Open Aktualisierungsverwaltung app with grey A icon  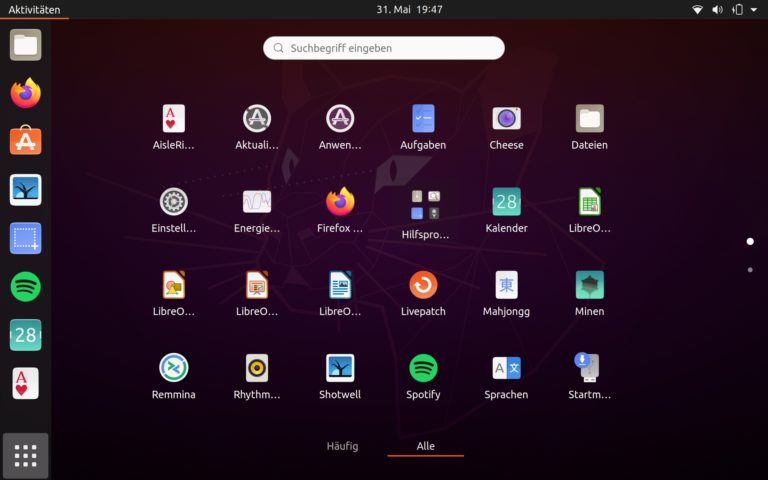257,119
